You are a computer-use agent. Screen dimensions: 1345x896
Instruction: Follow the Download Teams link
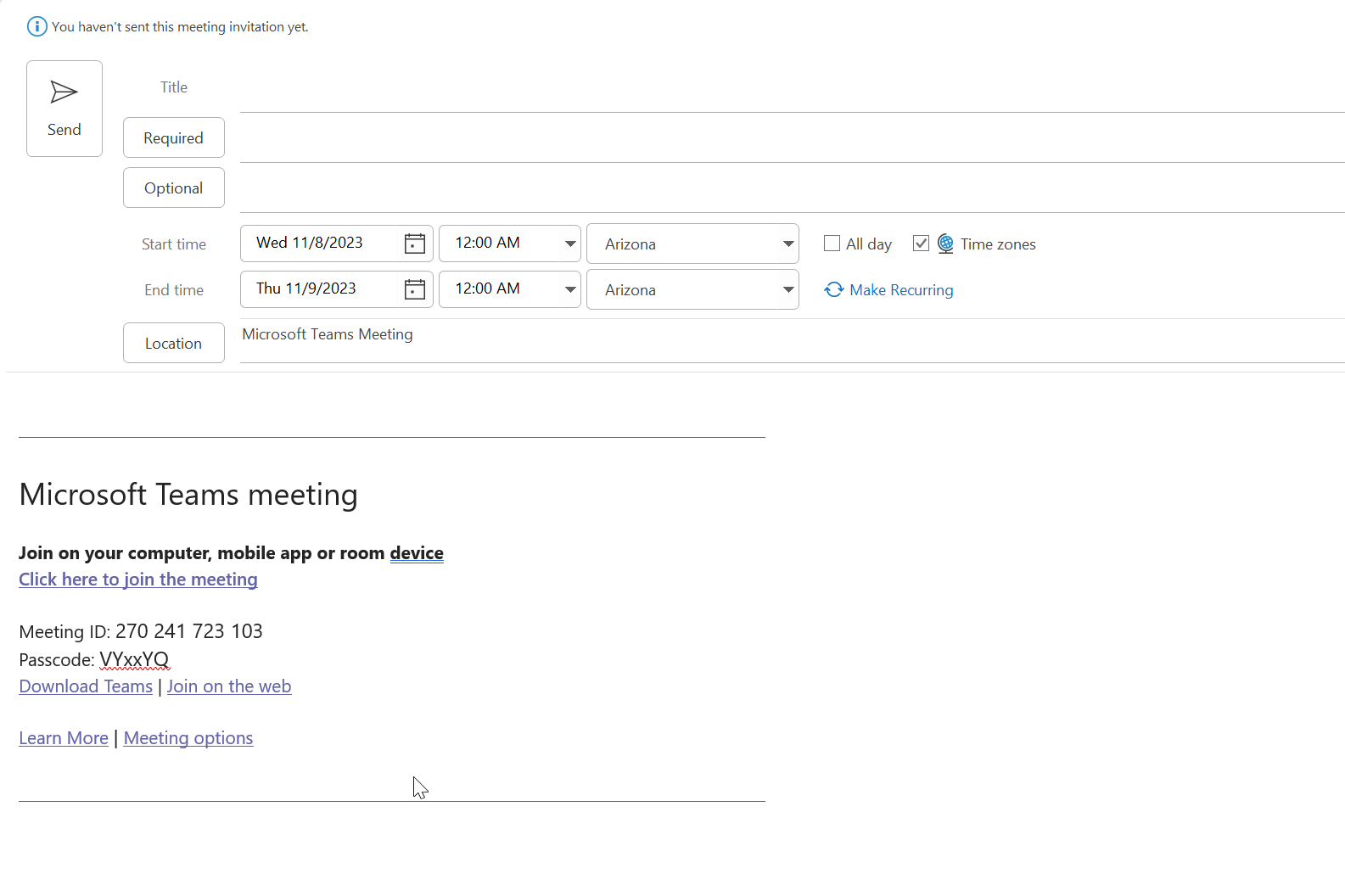(x=86, y=686)
